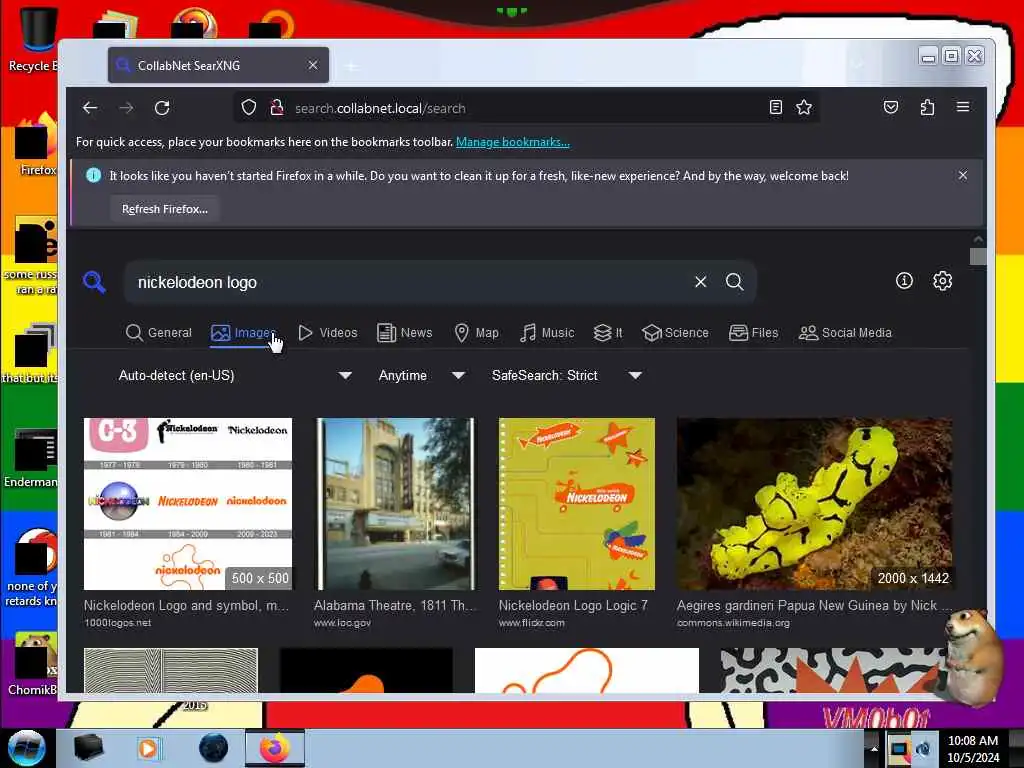Switch to the General search category
The image size is (1024, 768).
[159, 332]
